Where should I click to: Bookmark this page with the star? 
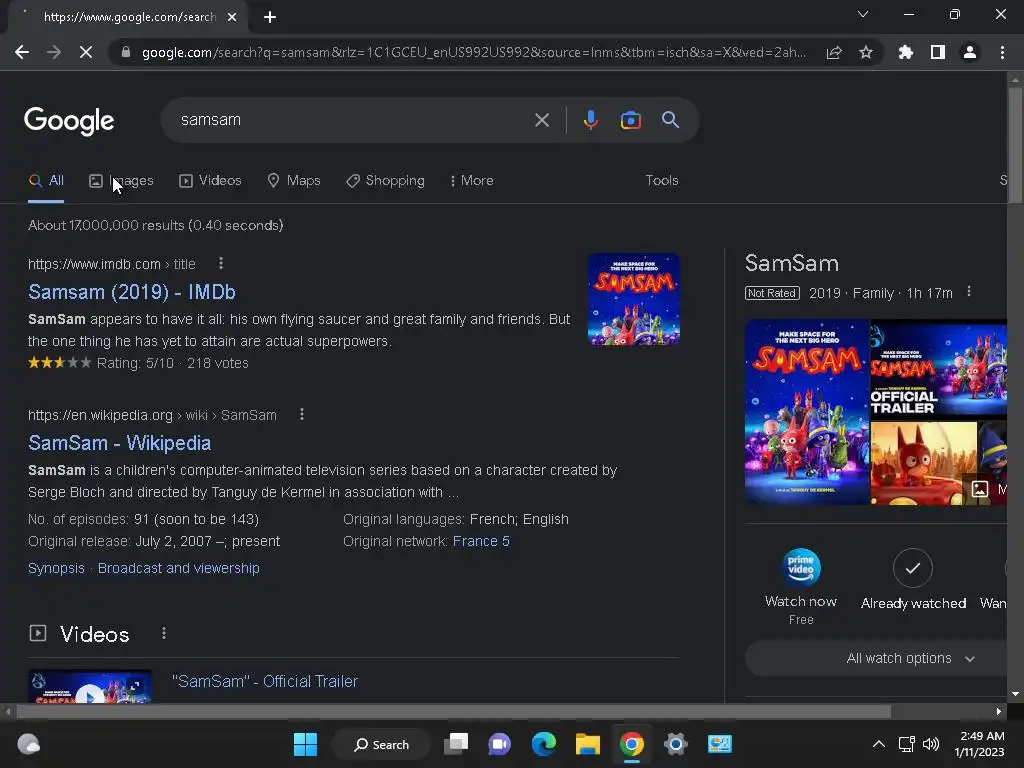coord(866,52)
